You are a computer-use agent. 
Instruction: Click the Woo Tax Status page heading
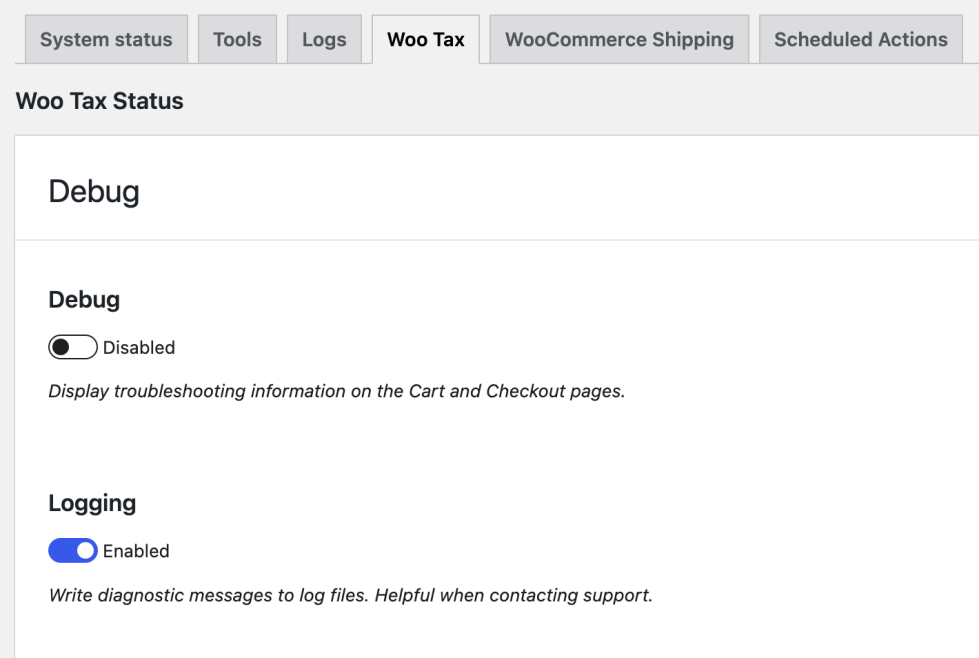tap(100, 101)
